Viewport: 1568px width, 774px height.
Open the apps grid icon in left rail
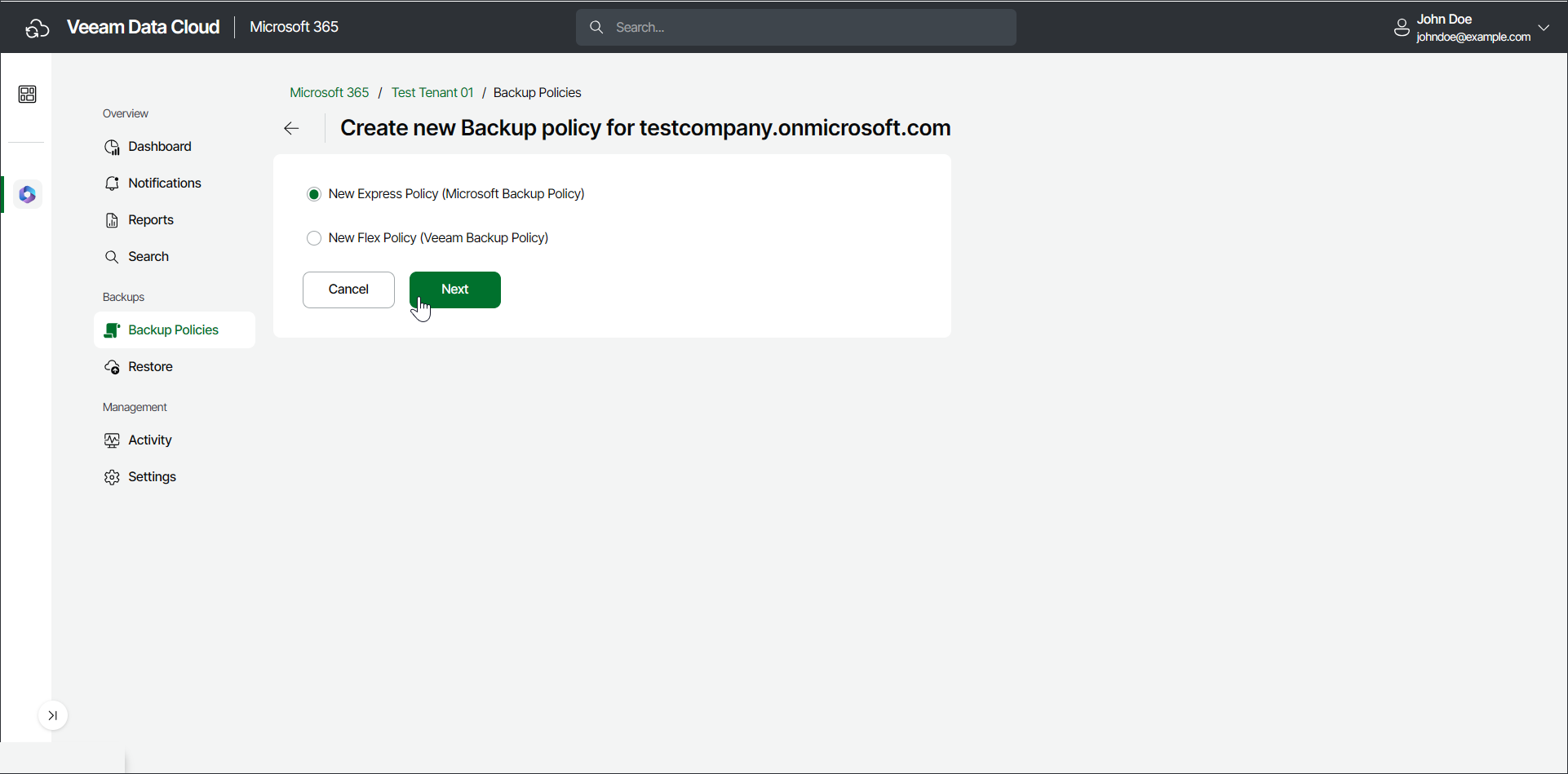(x=27, y=95)
